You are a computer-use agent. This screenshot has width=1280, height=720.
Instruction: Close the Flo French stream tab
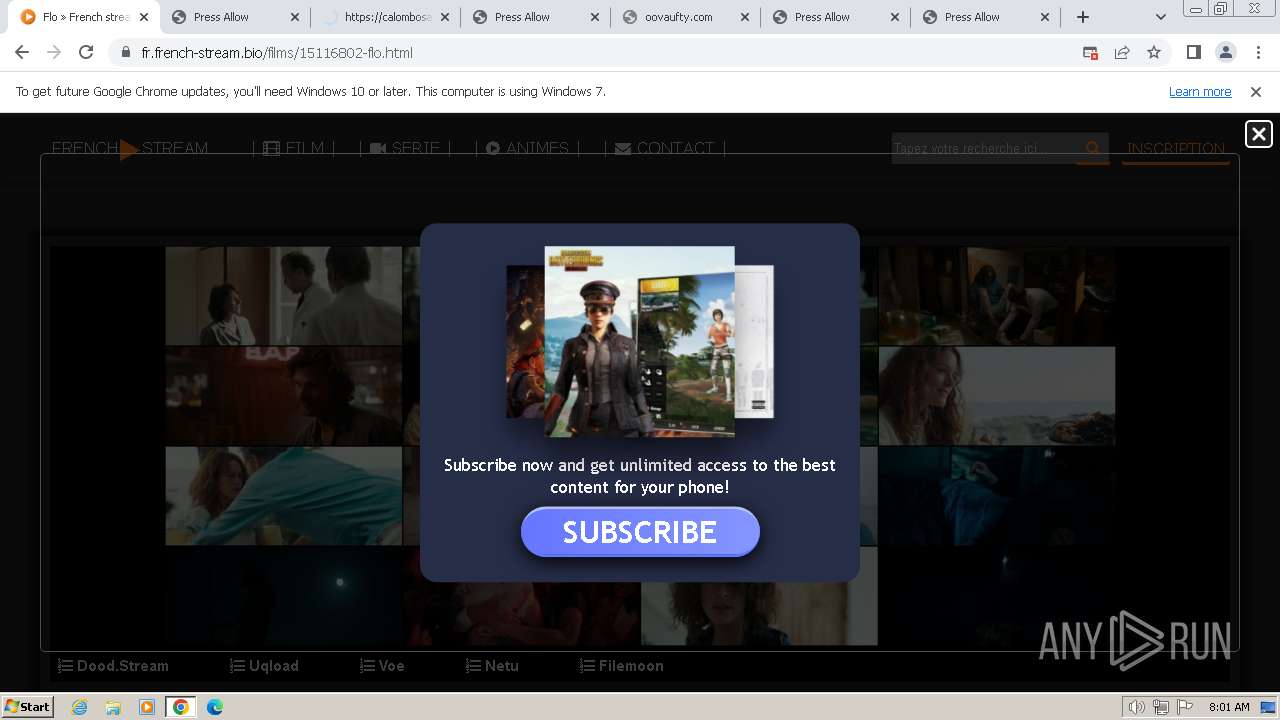pyautogui.click(x=144, y=17)
